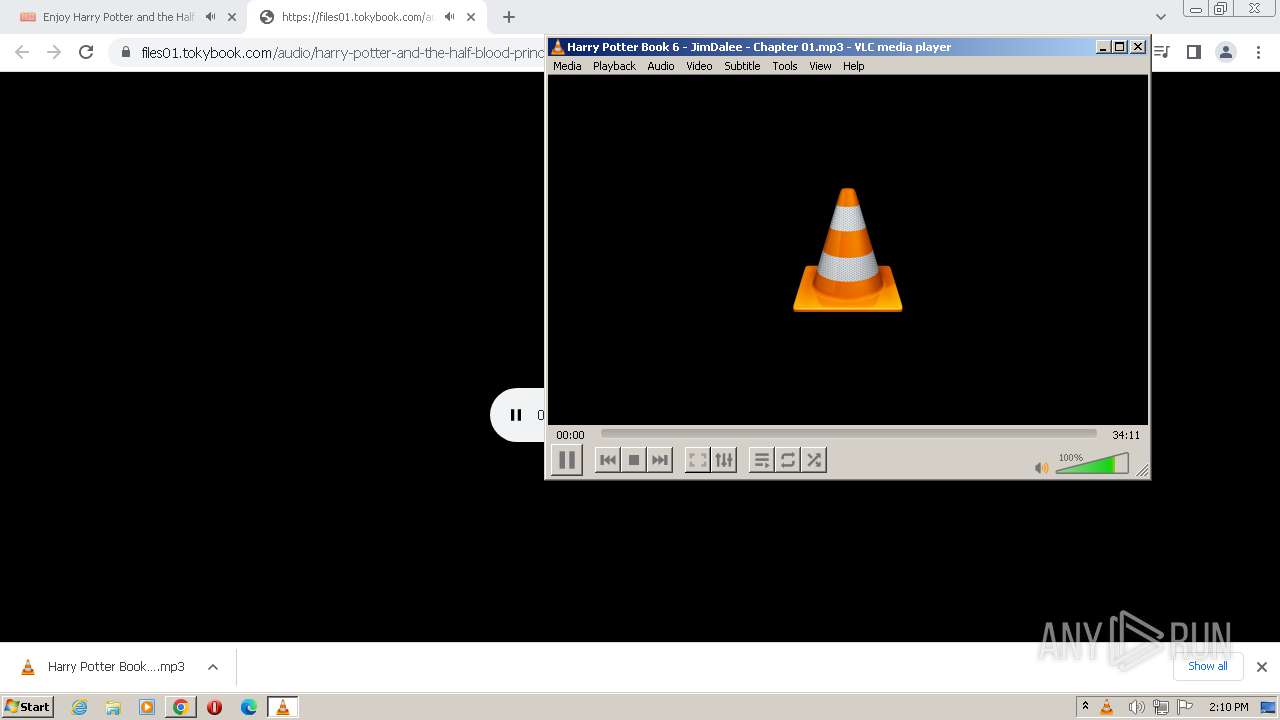Mute the Enjoy Harry Potter tab
Image resolution: width=1280 pixels, height=720 pixels.
click(210, 17)
